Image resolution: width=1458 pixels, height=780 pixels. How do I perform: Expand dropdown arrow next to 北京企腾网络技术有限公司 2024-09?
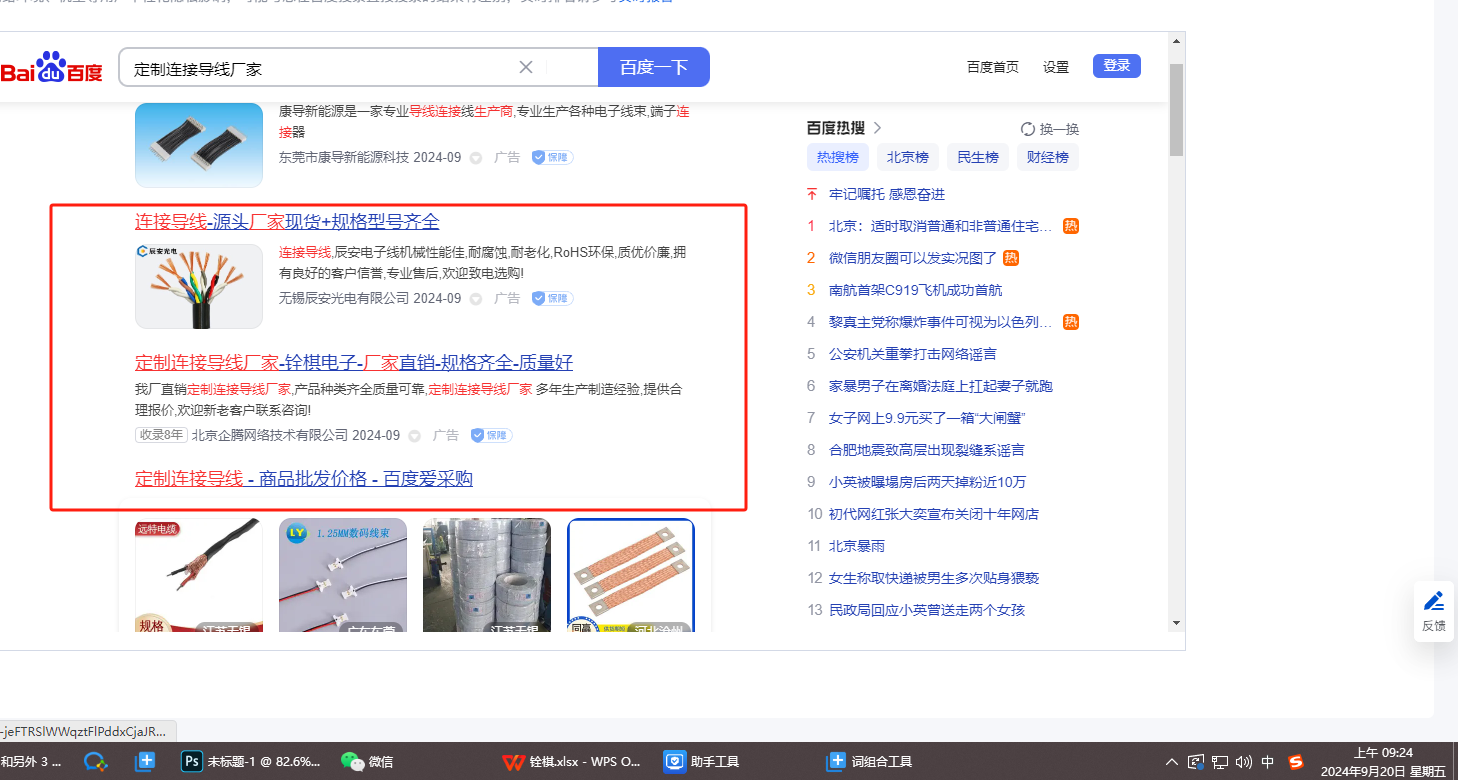pos(414,436)
